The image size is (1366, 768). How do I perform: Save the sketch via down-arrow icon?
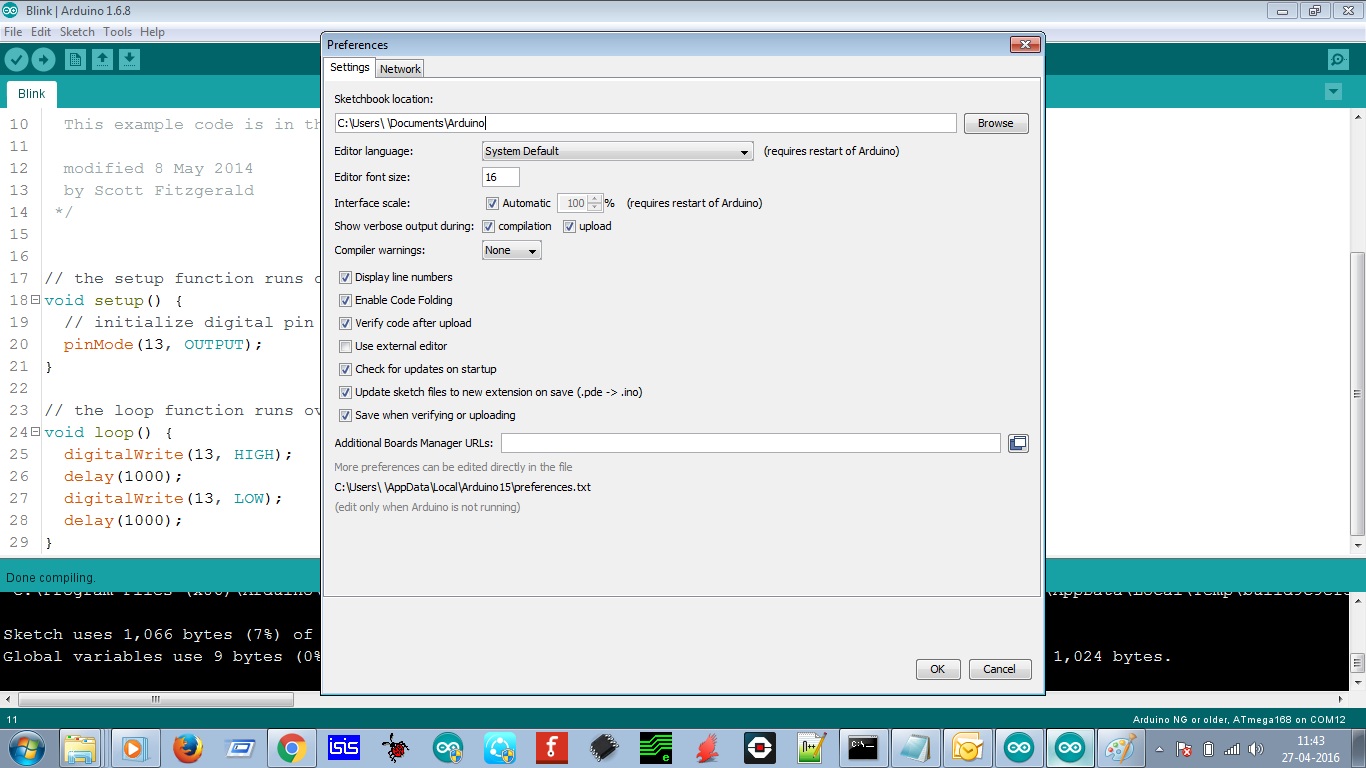click(x=129, y=60)
